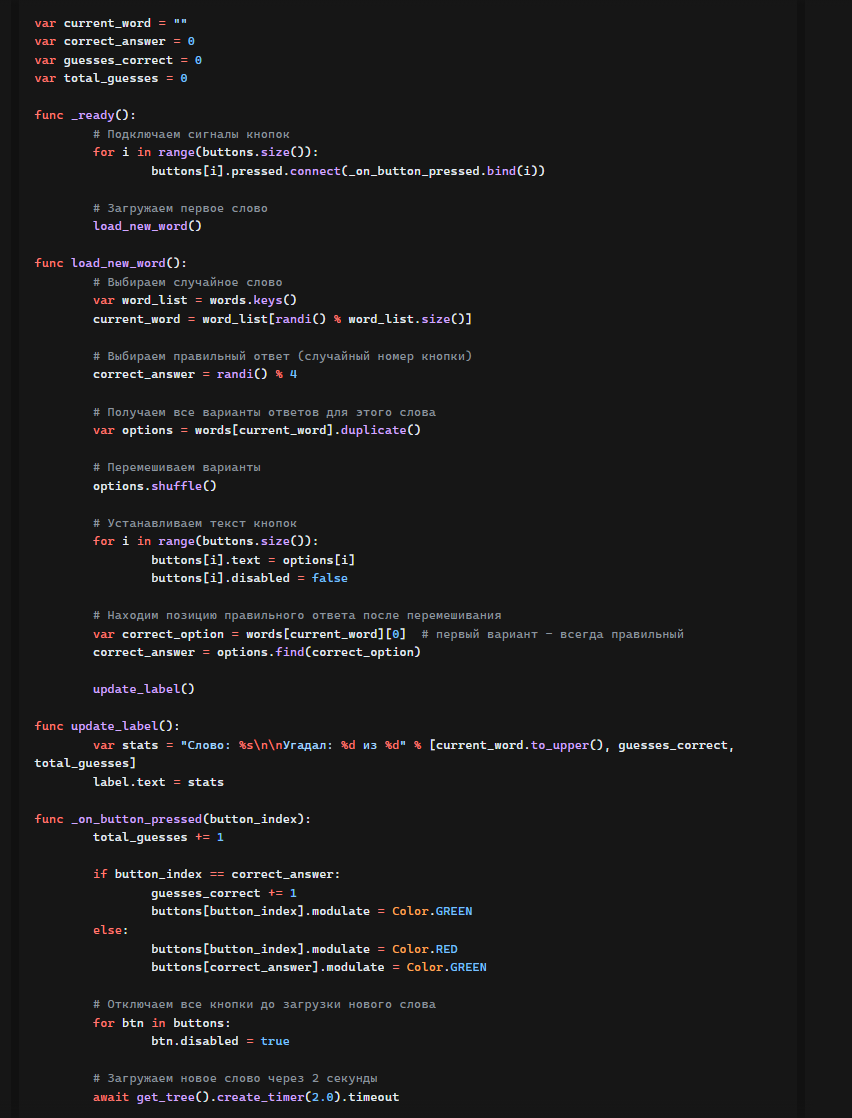Click the 'options.shuffle()' line
This screenshot has width=852, height=1118.
[x=155, y=486]
